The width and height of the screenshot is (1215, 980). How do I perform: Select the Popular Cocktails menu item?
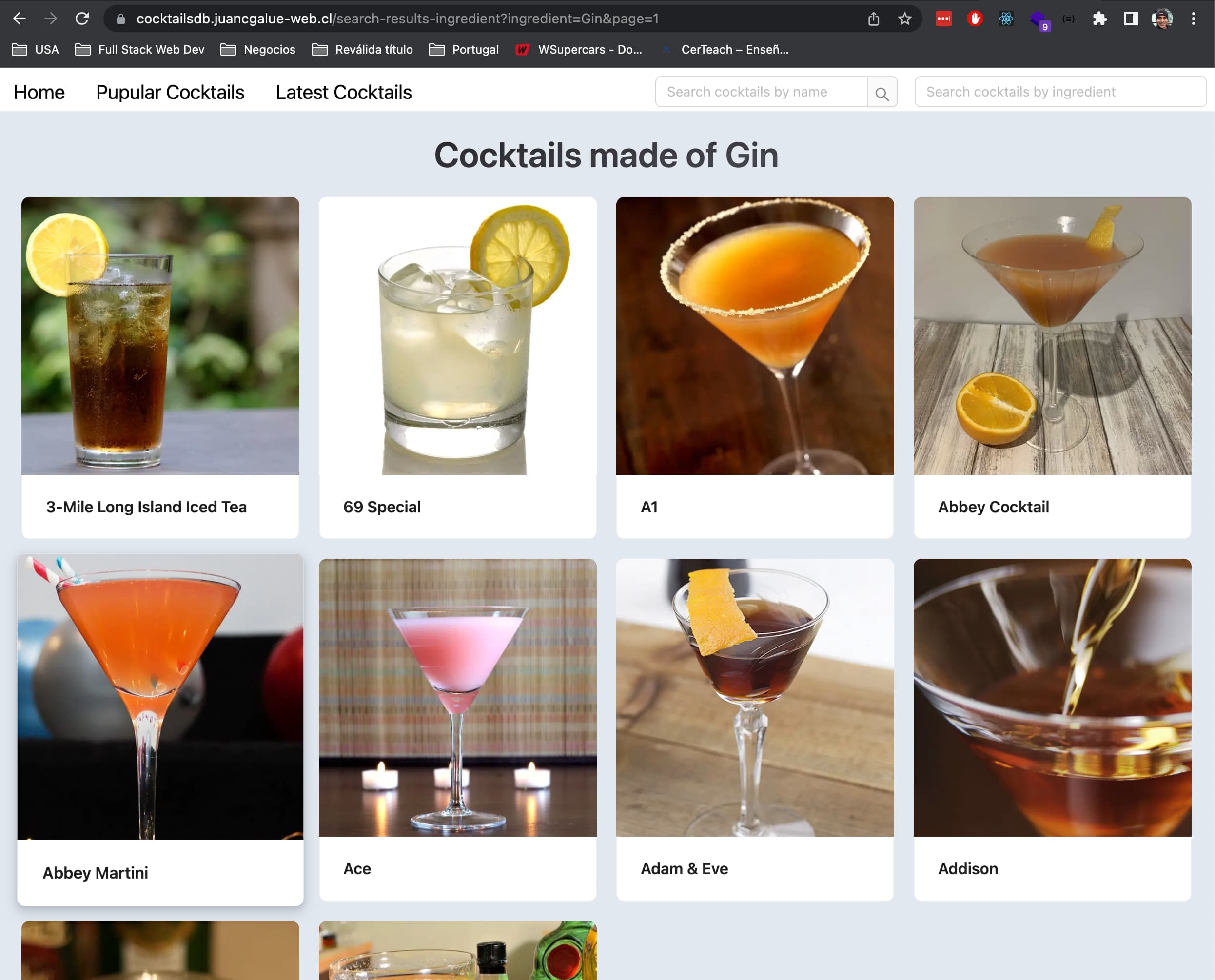(x=170, y=92)
